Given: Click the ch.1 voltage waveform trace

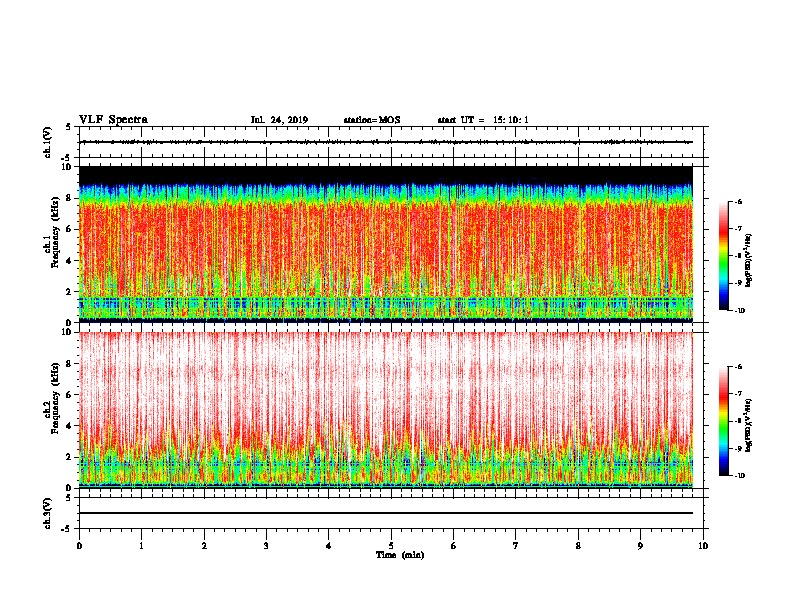Looking at the screenshot, I should pos(386,142).
